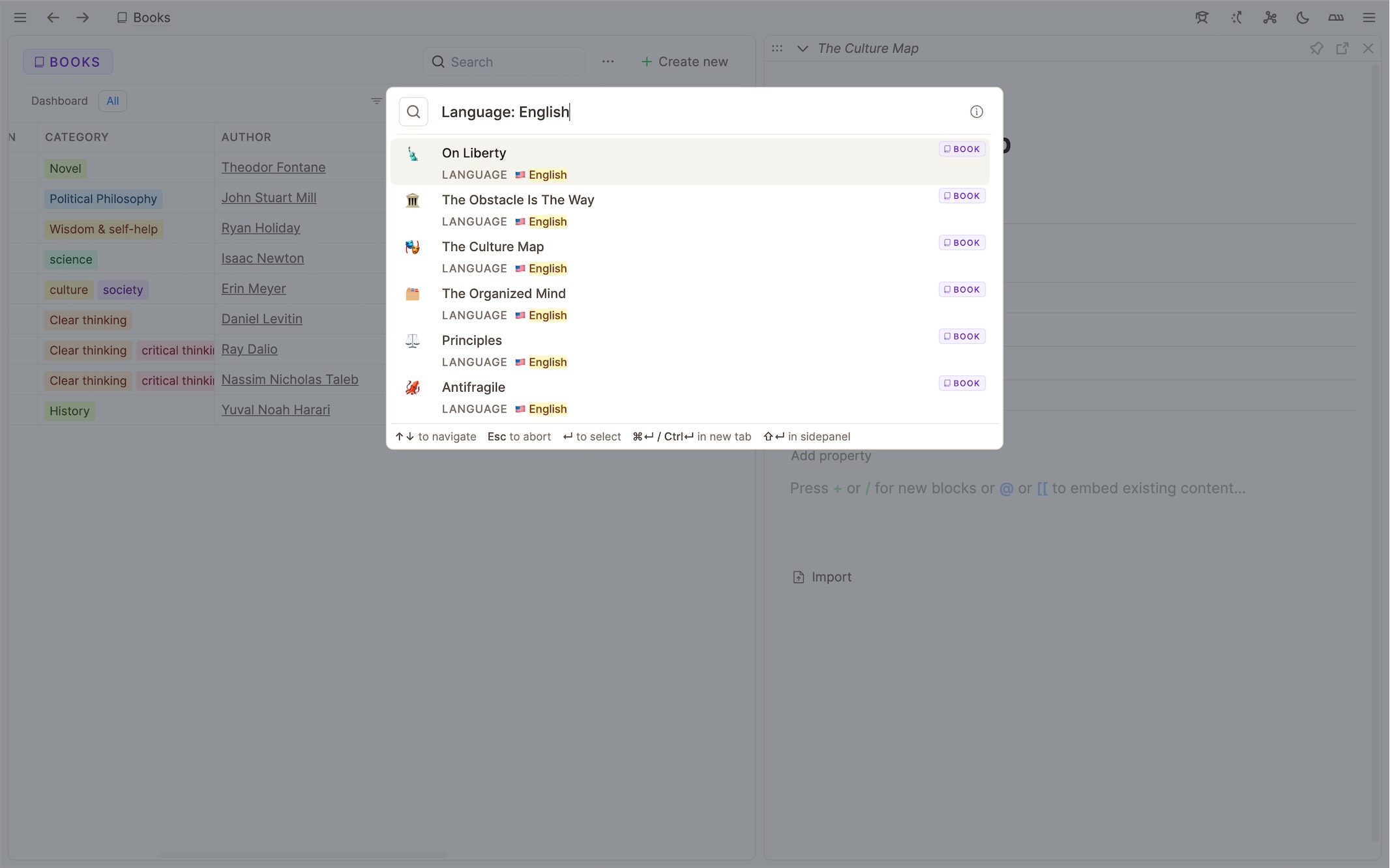Focus the Books Search field
The height and width of the screenshot is (868, 1390).
click(x=504, y=62)
